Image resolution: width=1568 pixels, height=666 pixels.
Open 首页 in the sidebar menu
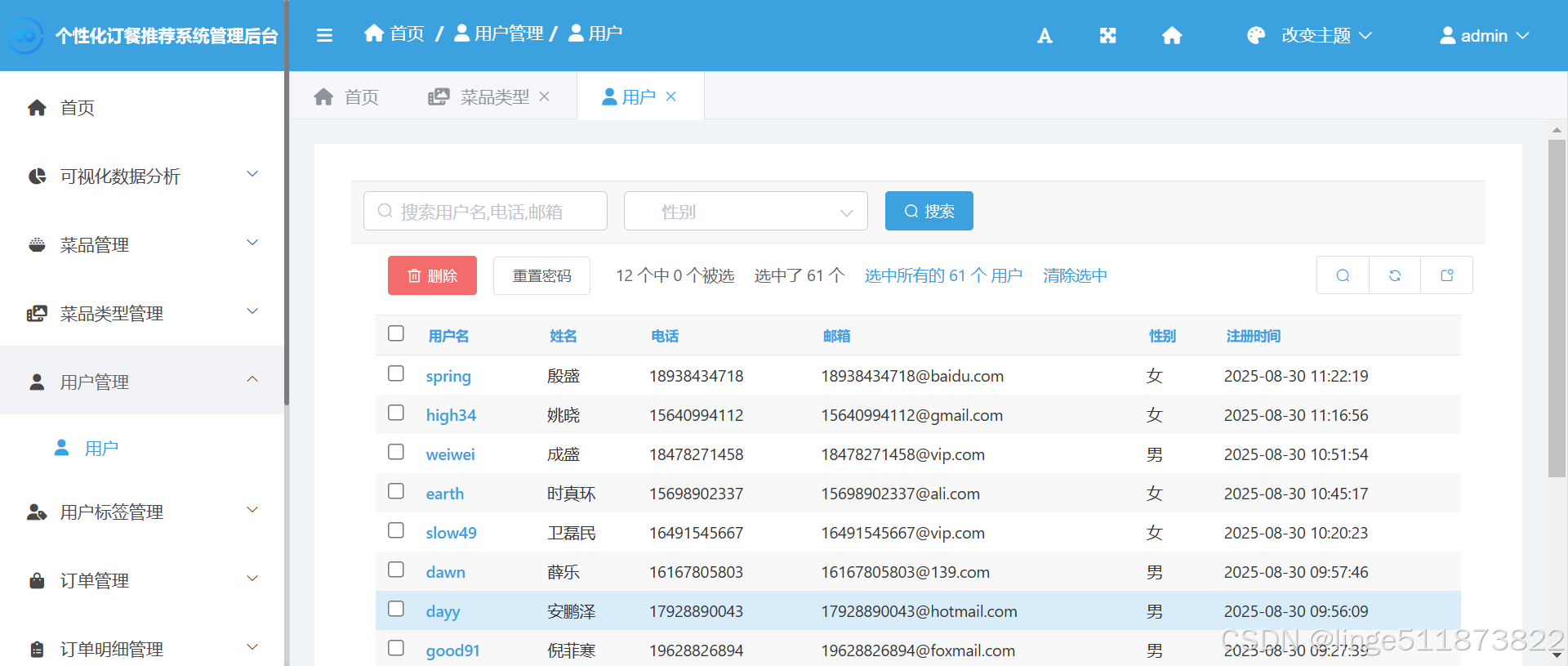click(142, 107)
